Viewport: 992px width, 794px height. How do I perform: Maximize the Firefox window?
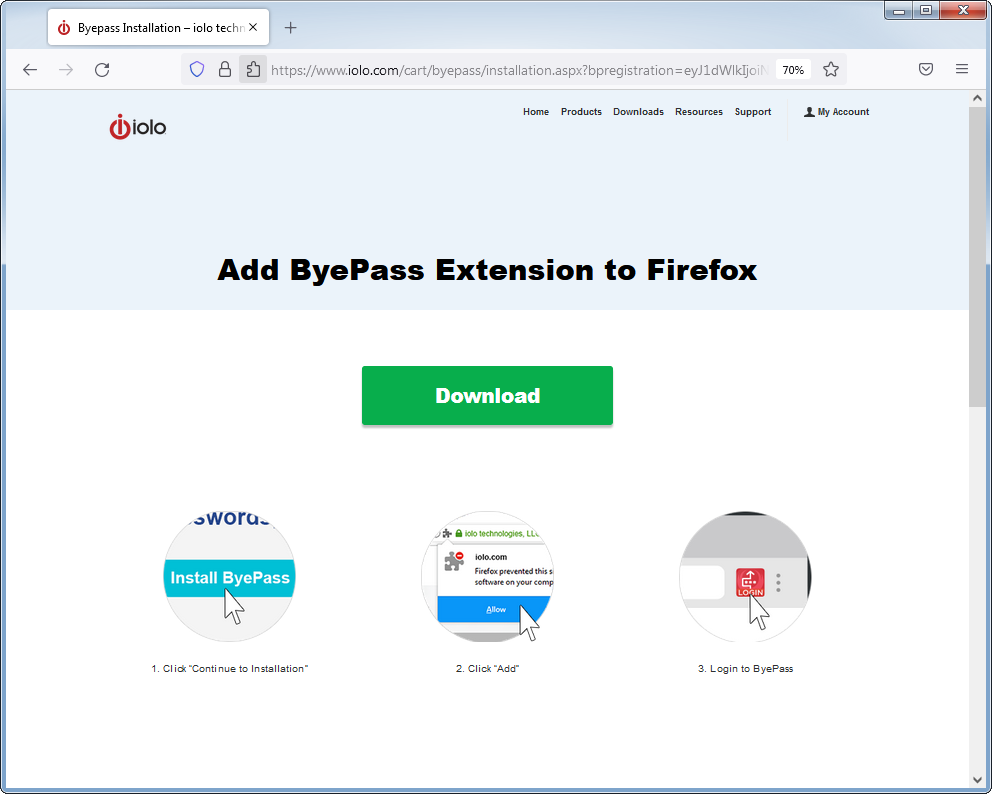[926, 10]
